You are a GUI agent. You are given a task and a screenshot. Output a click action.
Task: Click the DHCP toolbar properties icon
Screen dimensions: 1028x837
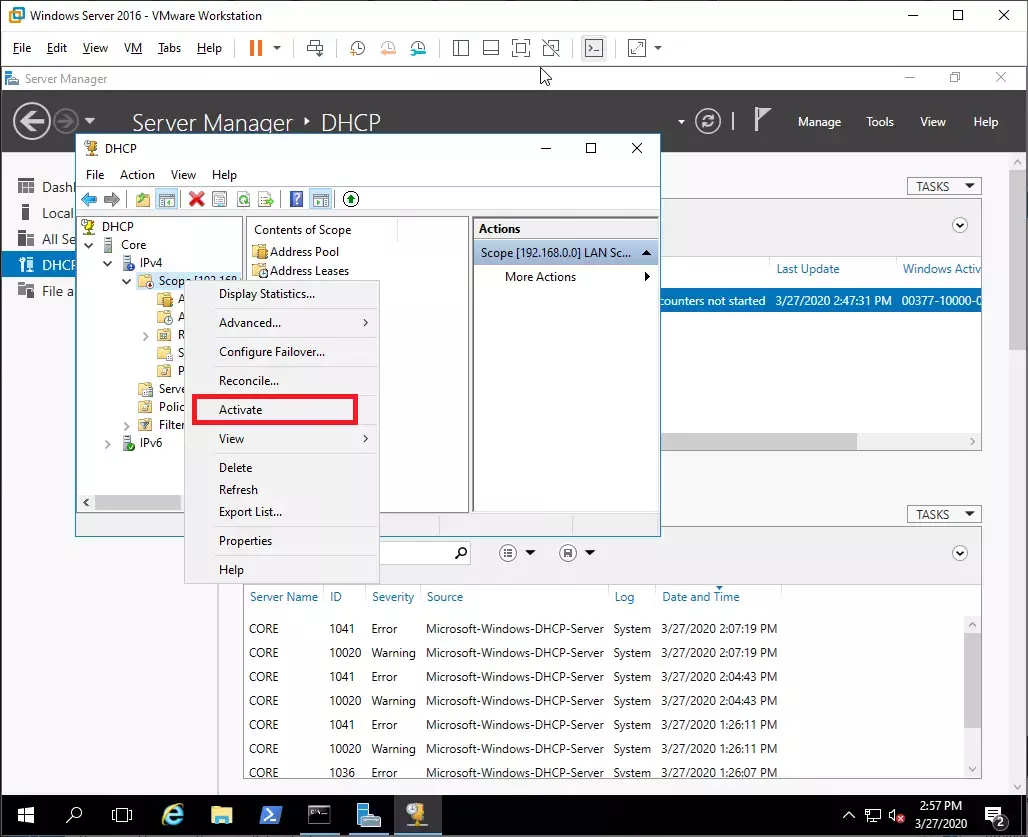[220, 199]
